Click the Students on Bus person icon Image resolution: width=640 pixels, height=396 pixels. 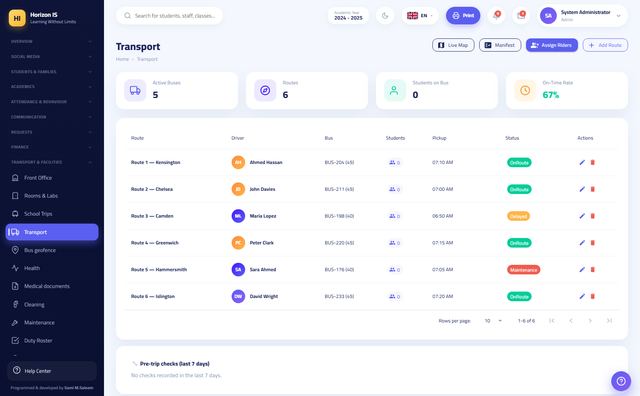click(x=395, y=90)
